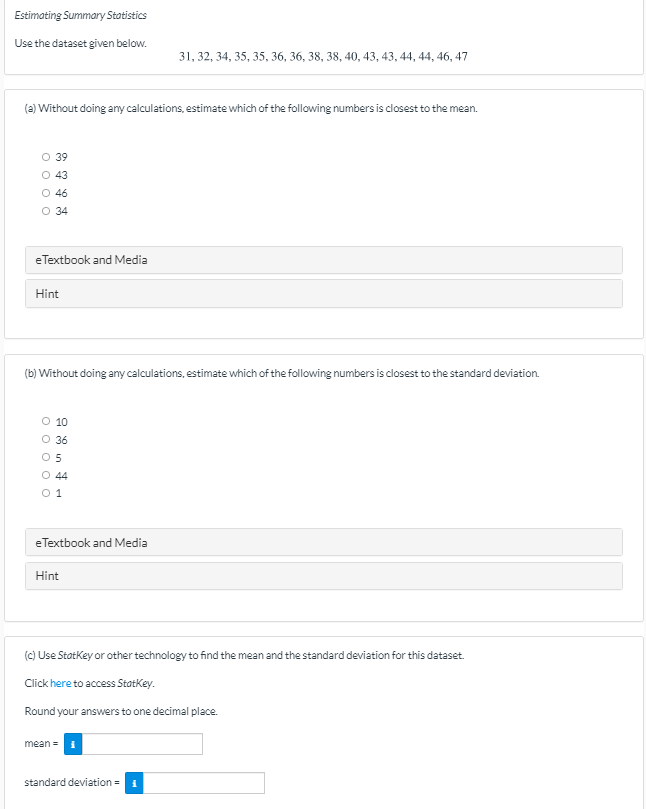Select 1 as the standard deviation estimate

click(x=46, y=492)
